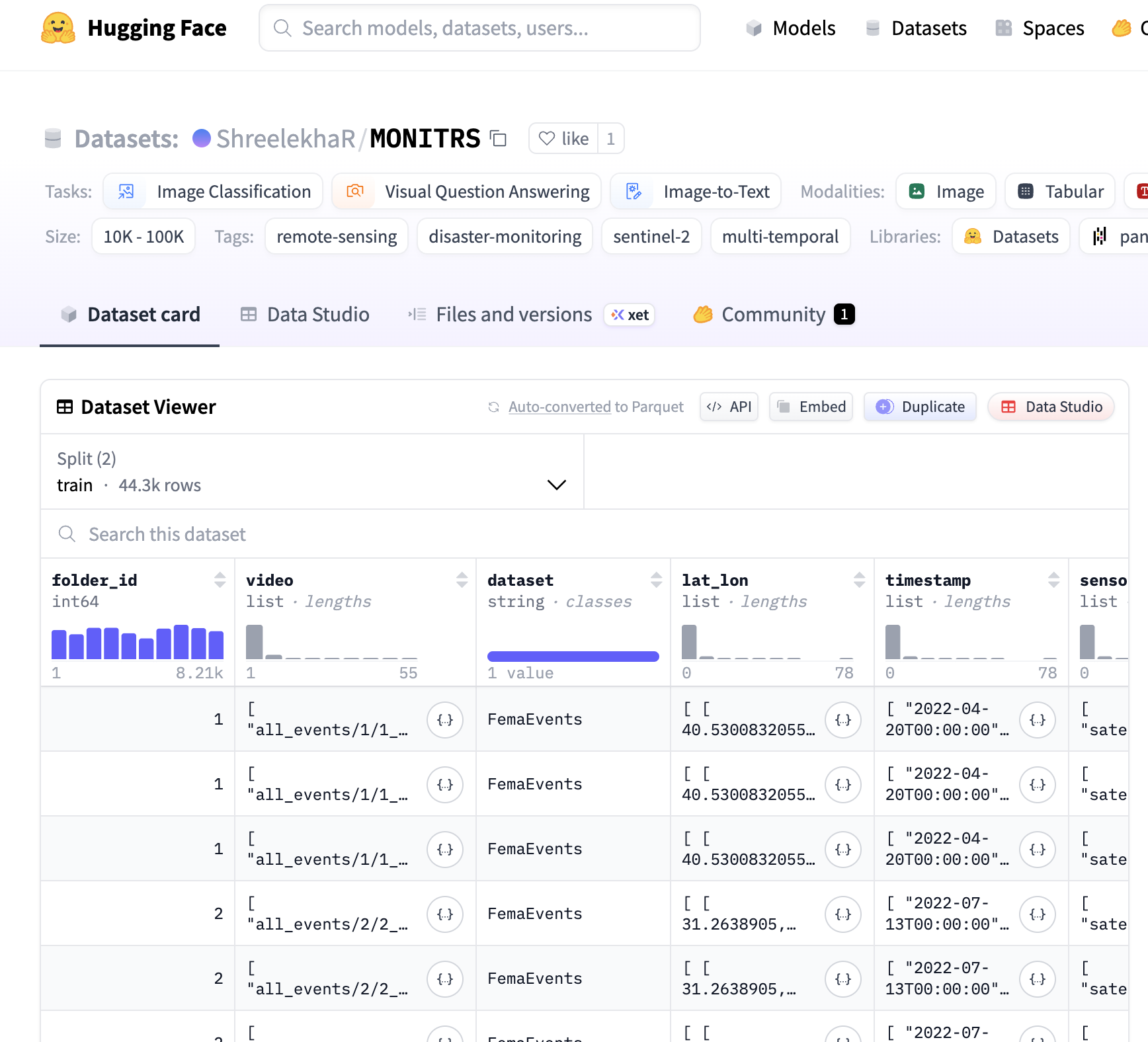Expand timestamp cell in the fourth row

[1037, 914]
